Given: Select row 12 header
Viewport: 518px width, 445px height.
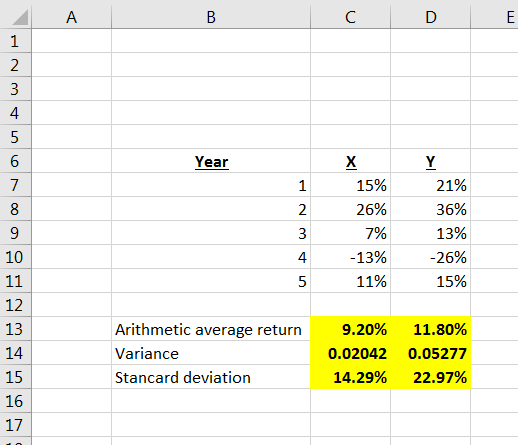Looking at the screenshot, I should pos(15,305).
